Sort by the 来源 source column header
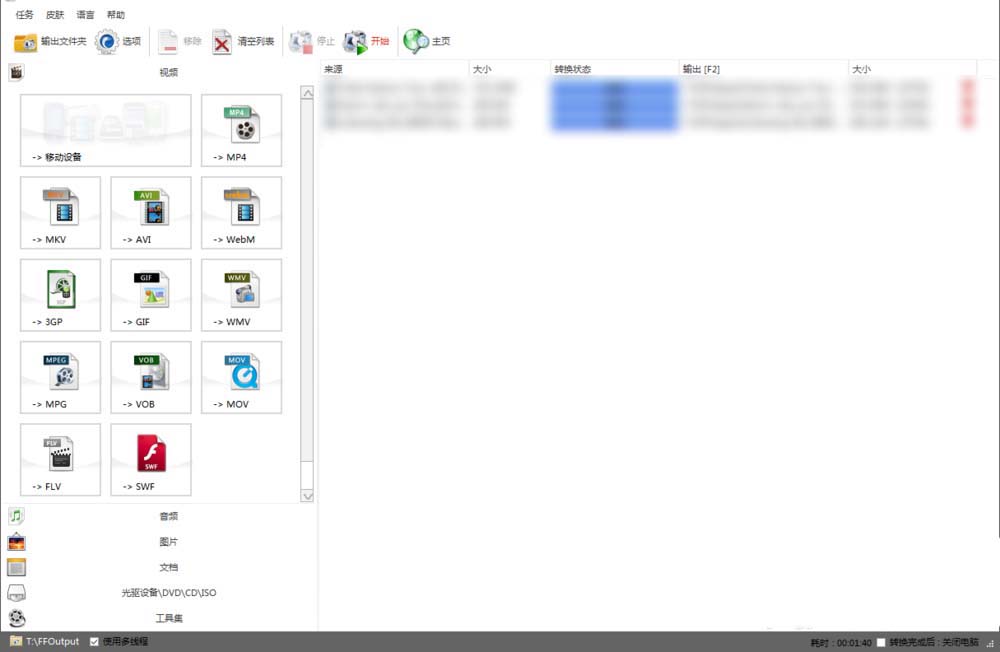Image resolution: width=1000 pixels, height=652 pixels. [393, 69]
